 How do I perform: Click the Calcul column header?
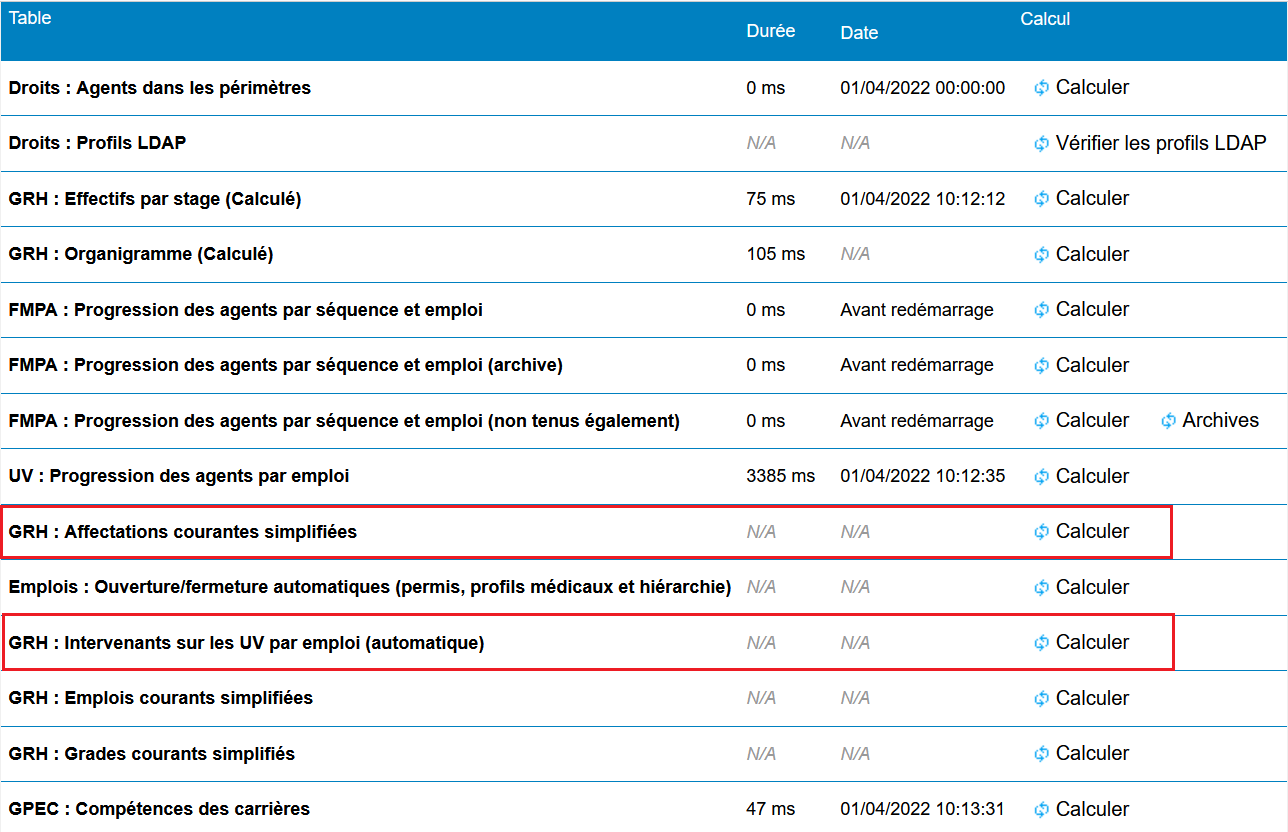tap(1045, 19)
